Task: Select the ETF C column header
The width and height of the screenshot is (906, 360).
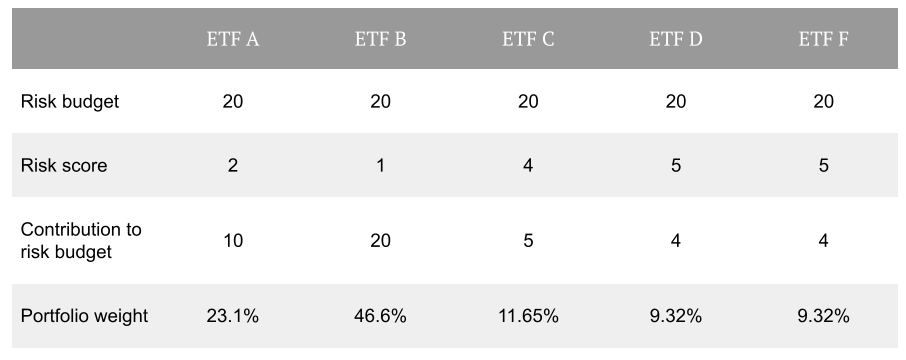Action: (x=528, y=39)
